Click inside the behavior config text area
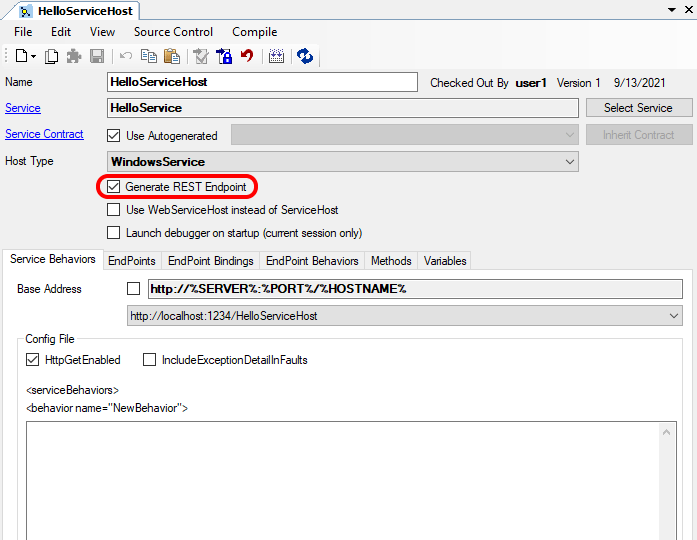This screenshot has height=540, width=697. click(x=342, y=480)
